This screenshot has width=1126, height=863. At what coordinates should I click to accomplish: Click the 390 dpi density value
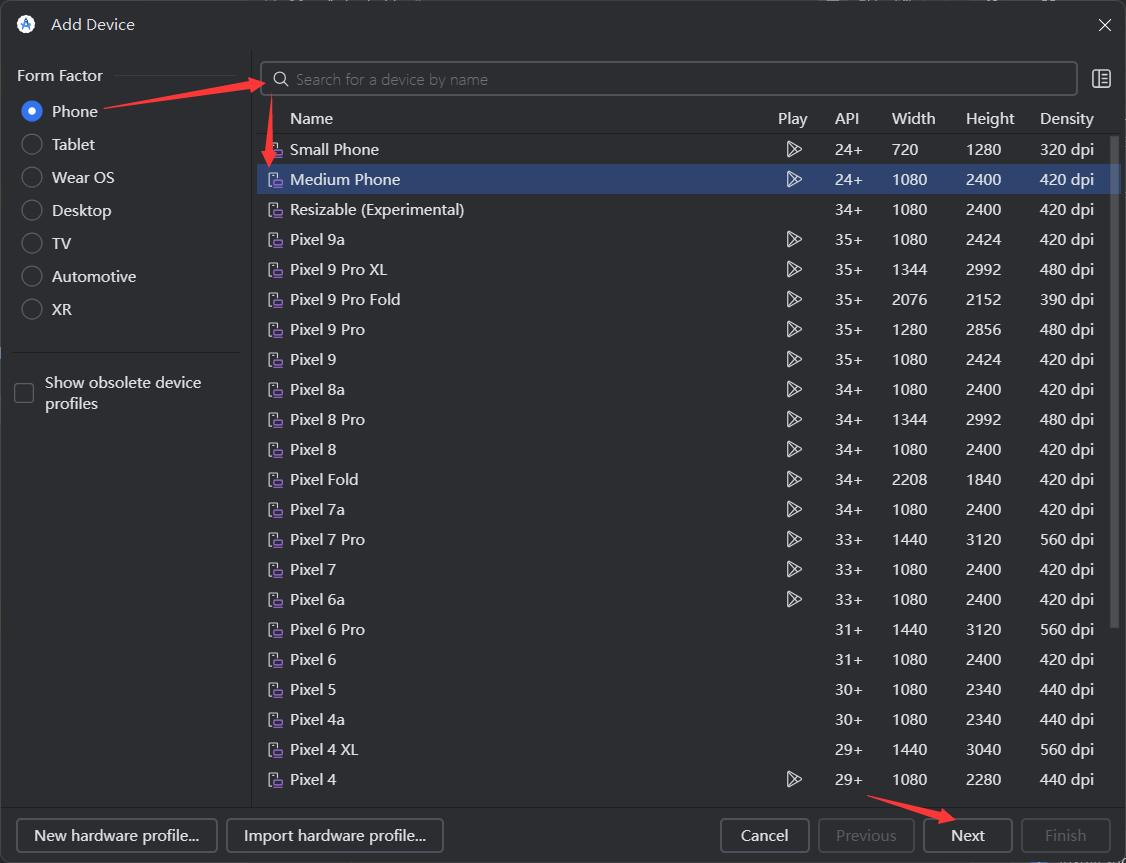point(1066,299)
